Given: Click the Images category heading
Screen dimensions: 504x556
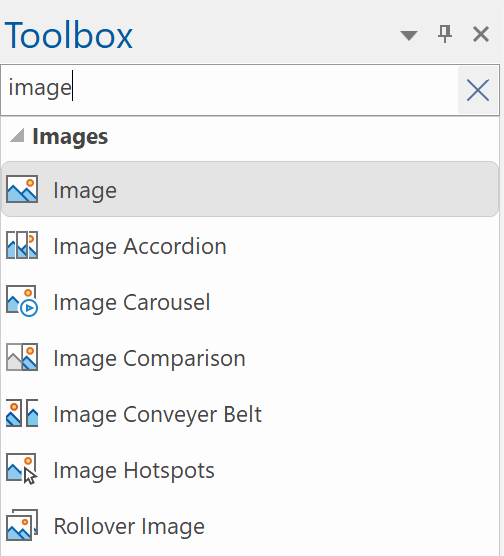Looking at the screenshot, I should tap(70, 137).
